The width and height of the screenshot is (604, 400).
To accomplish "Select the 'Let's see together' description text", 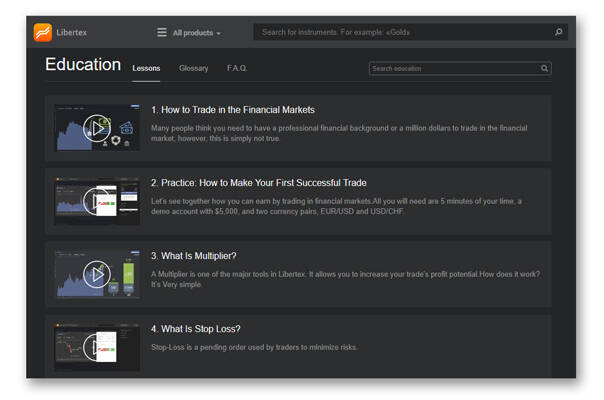I will 336,206.
